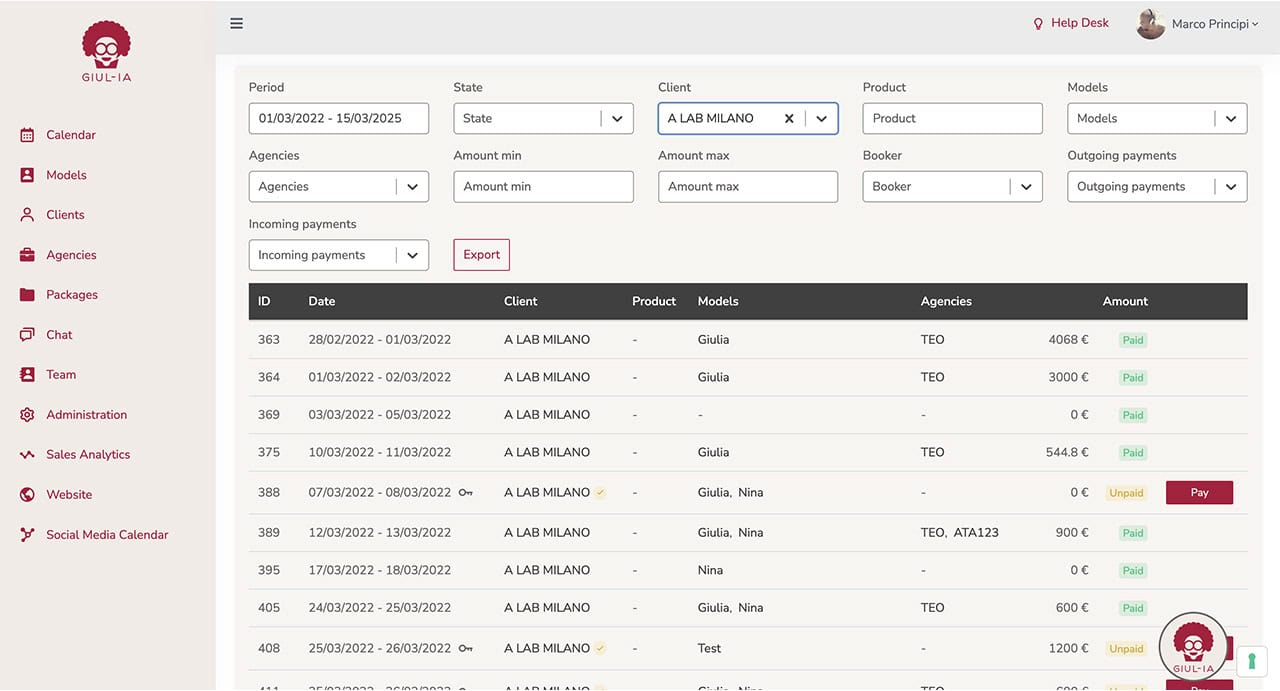Click booking ID 405
Image resolution: width=1280 pixels, height=691 pixels.
click(x=269, y=608)
